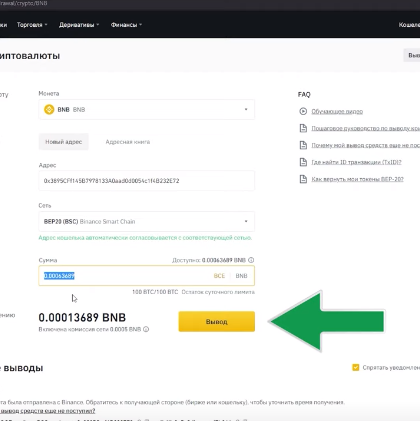Open the Торговля menu
This screenshot has width=420, height=421.
[32, 25]
